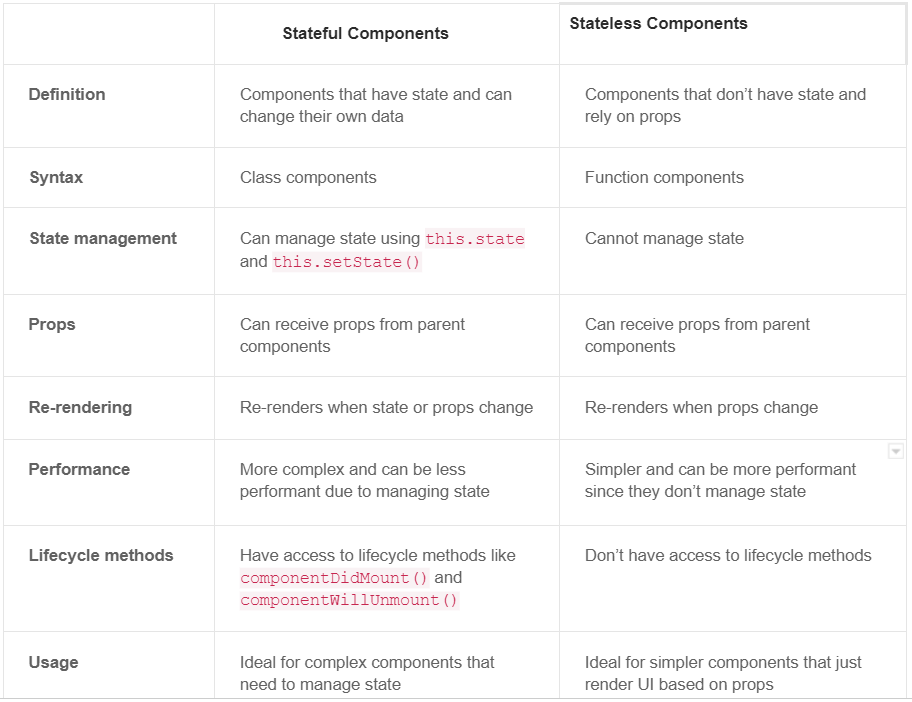Click the Performance row label
The height and width of the screenshot is (702, 912).
[x=79, y=469]
